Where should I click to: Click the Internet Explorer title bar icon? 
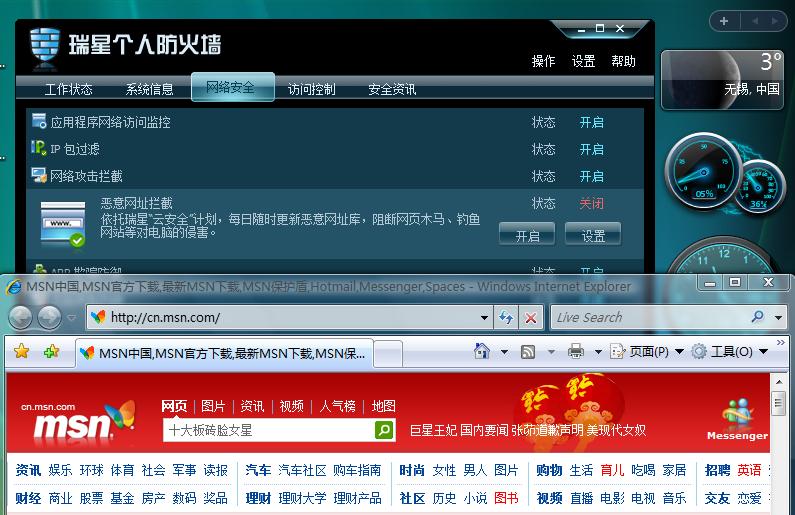point(14,286)
